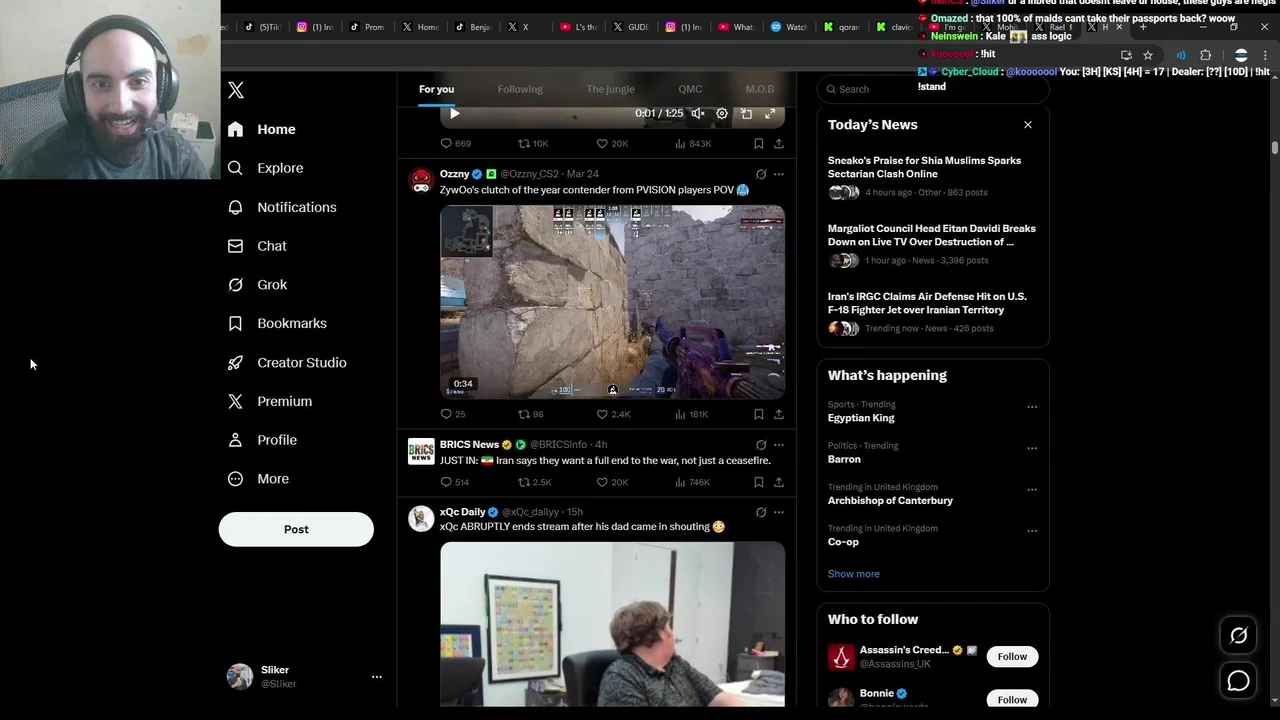Expand the More menu in sidebar

point(259,479)
